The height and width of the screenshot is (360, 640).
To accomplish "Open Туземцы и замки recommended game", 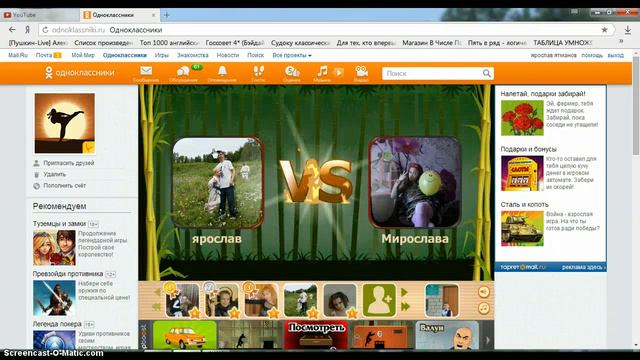I will 59,224.
